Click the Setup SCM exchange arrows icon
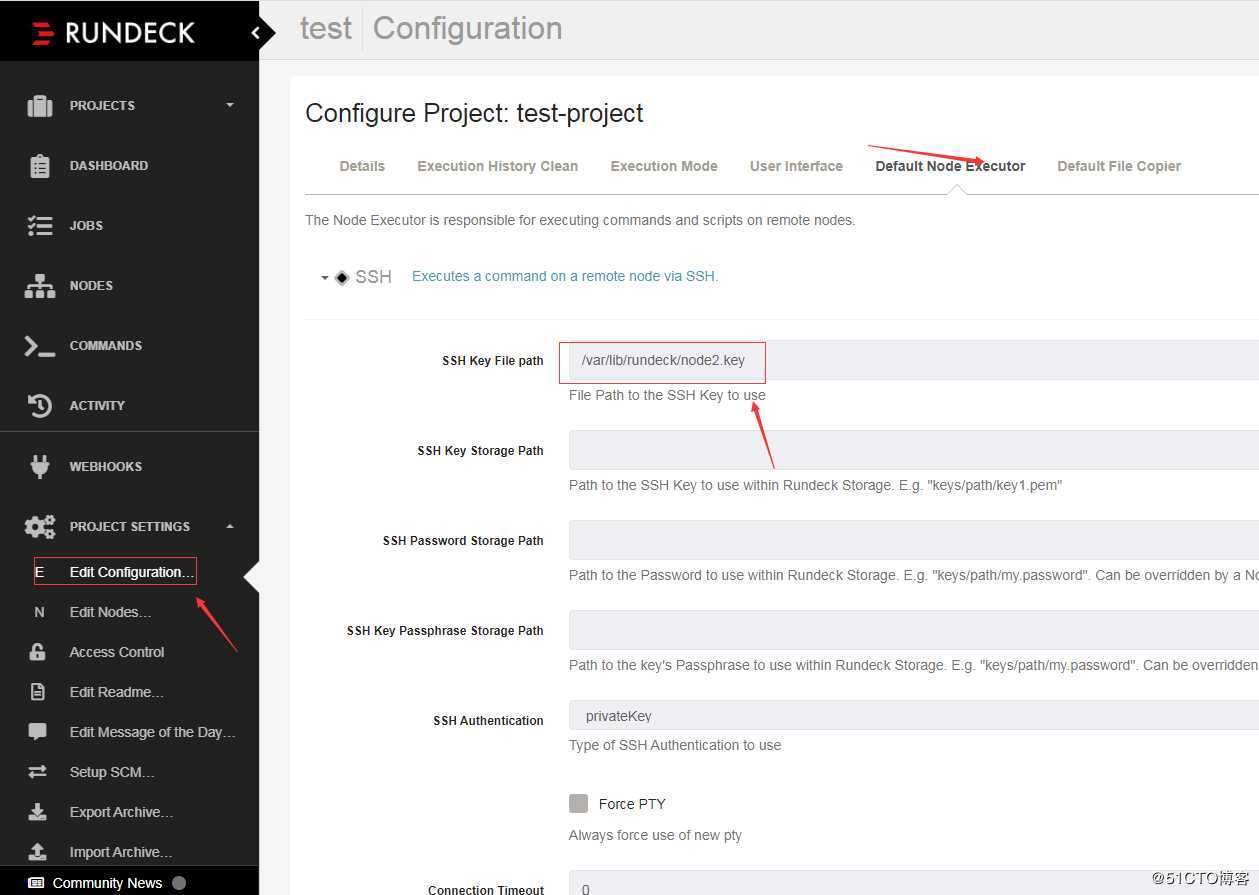The height and width of the screenshot is (895, 1259). (x=38, y=772)
